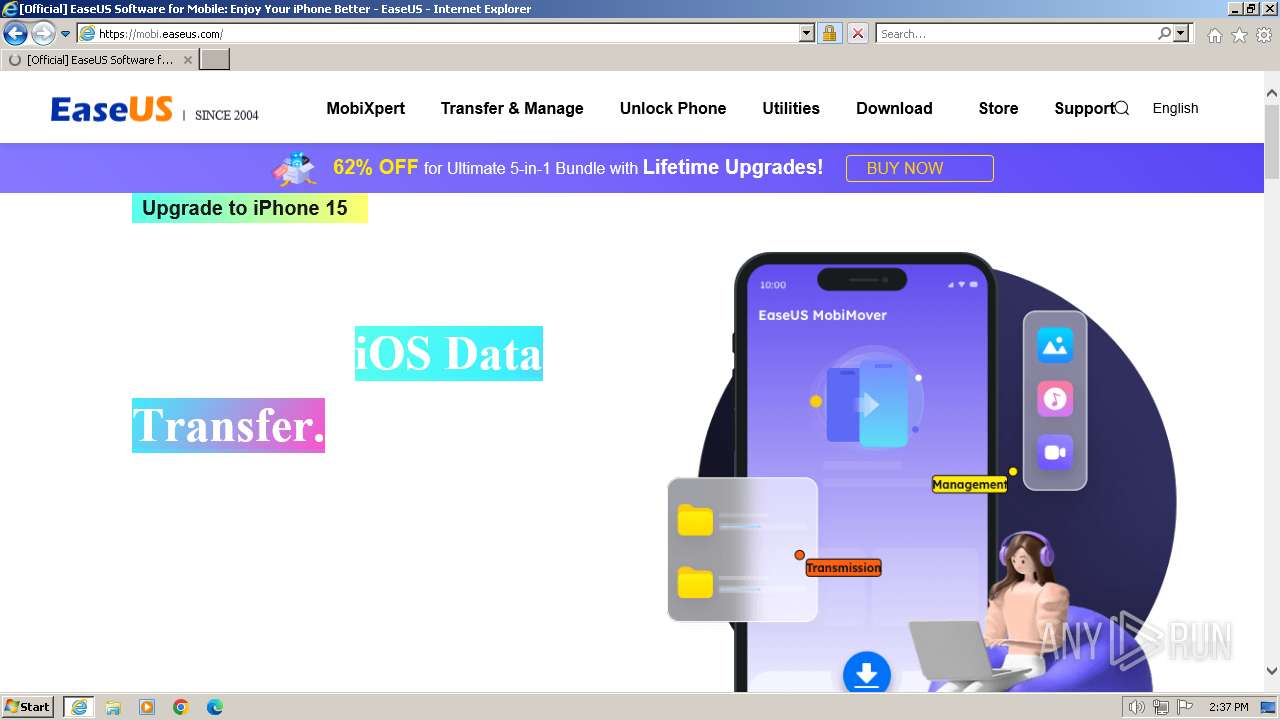Click the Management label on phone graphic
Viewport: 1280px width, 720px height.
pyautogui.click(x=969, y=484)
